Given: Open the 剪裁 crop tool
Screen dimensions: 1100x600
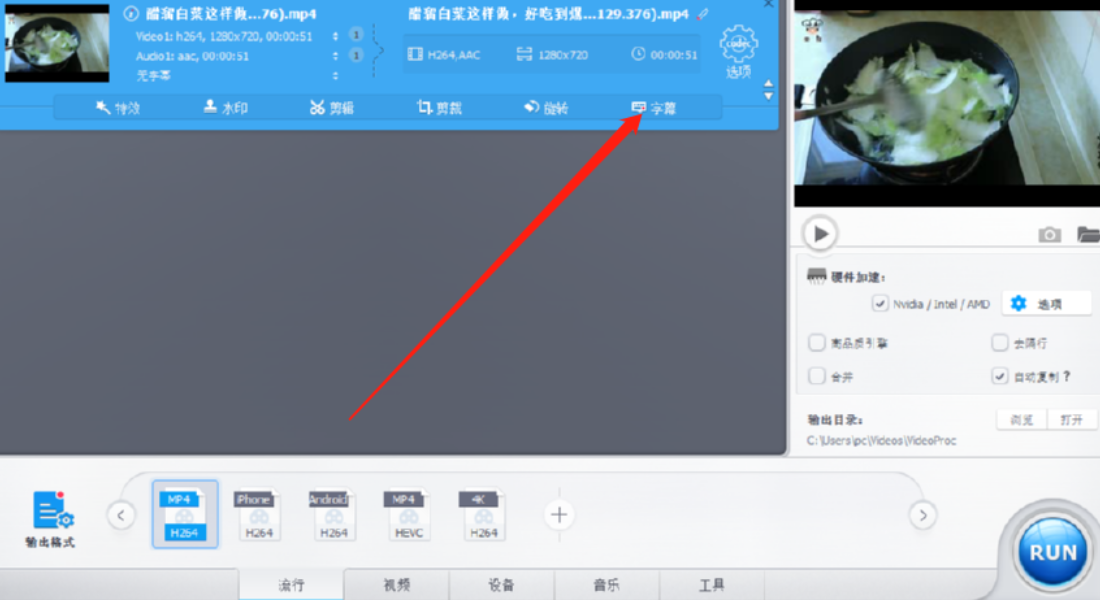Looking at the screenshot, I should [x=439, y=108].
